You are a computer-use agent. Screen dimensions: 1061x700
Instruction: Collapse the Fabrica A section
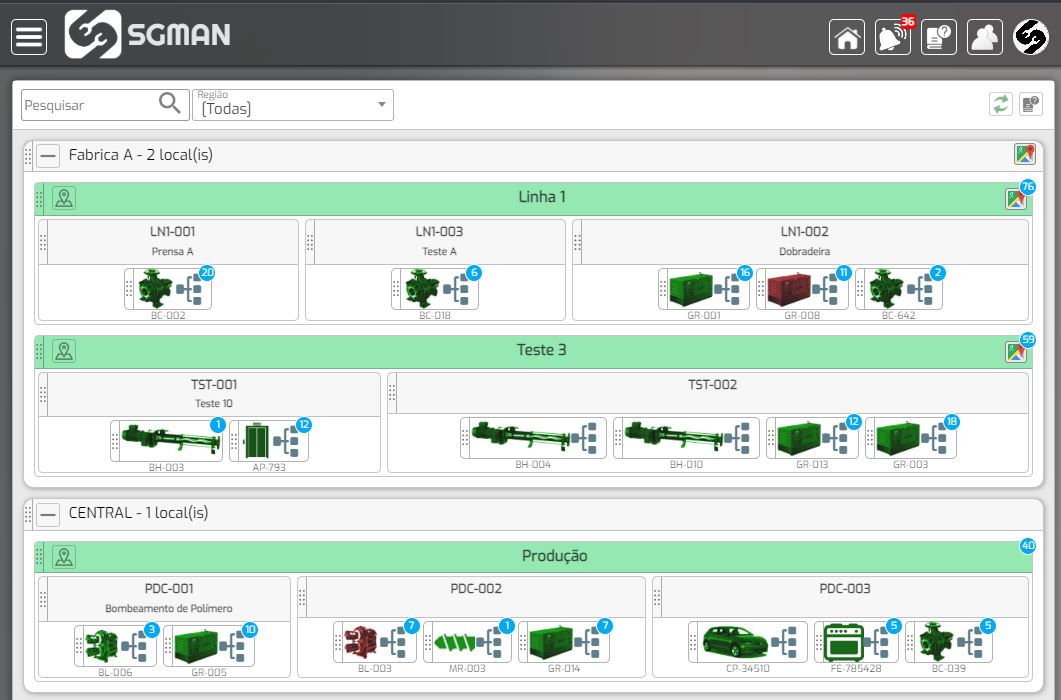pos(47,155)
